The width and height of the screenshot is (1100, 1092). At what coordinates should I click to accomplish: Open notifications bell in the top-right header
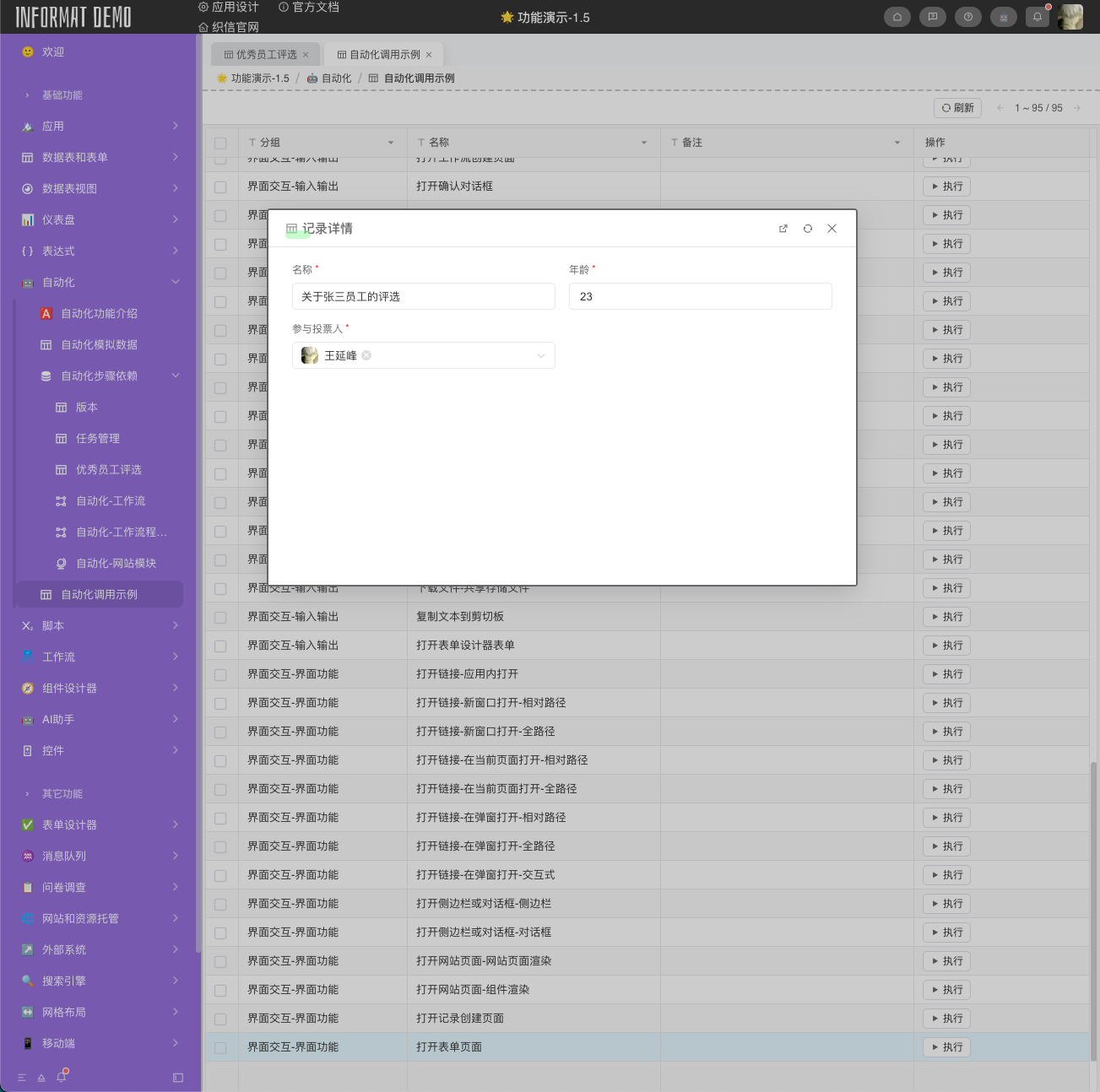(x=1038, y=17)
